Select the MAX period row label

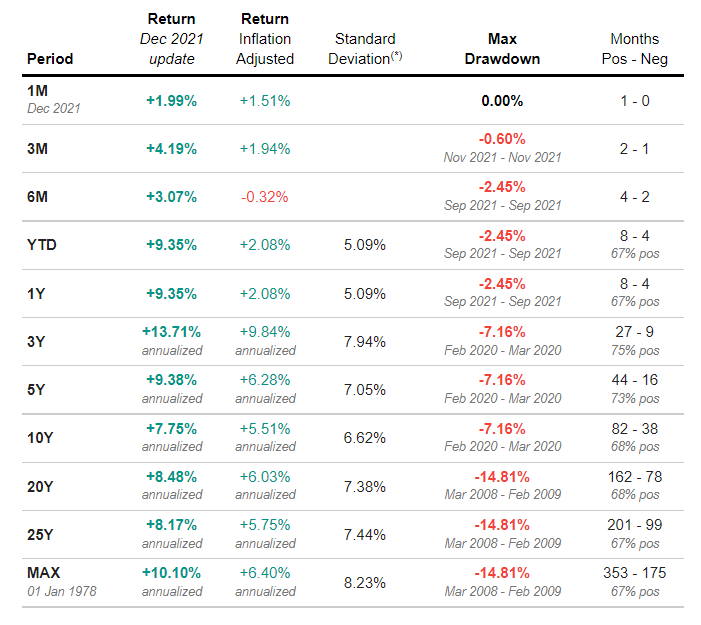coord(44,573)
